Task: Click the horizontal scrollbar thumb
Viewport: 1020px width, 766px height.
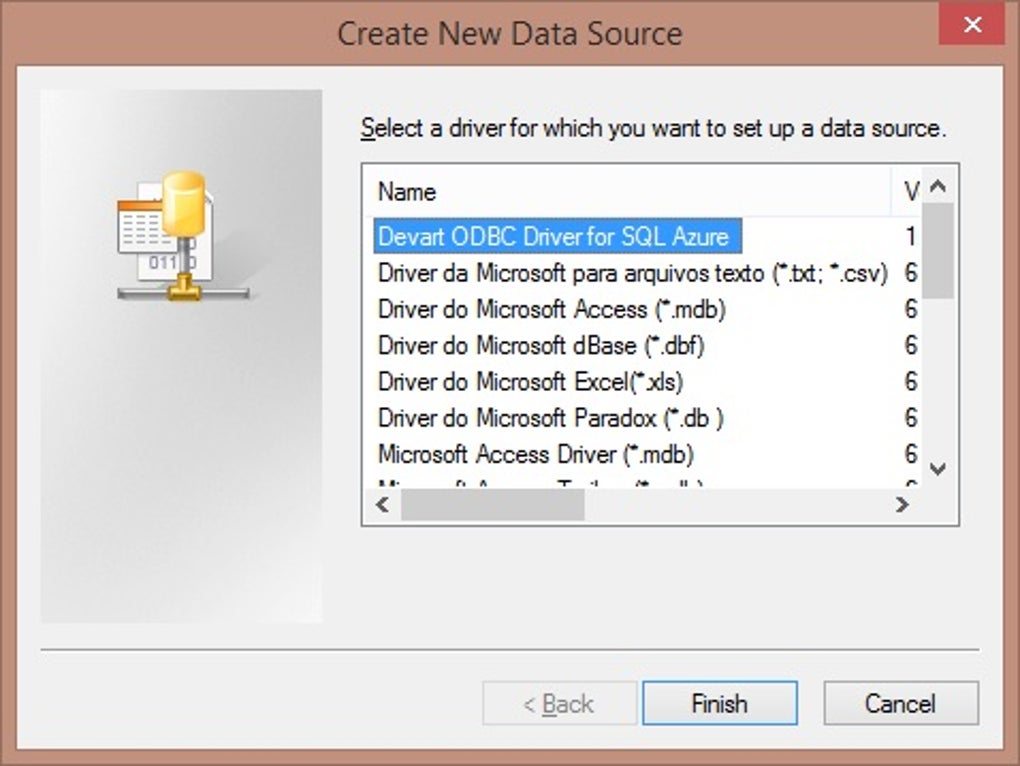Action: [492, 505]
